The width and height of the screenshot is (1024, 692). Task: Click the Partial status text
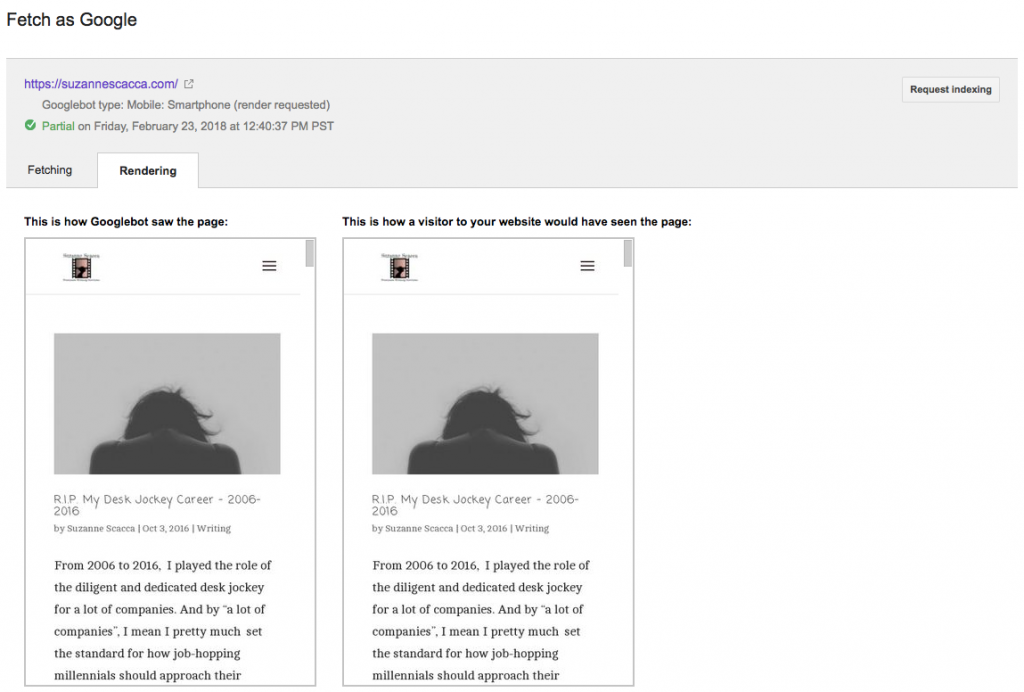coord(58,126)
